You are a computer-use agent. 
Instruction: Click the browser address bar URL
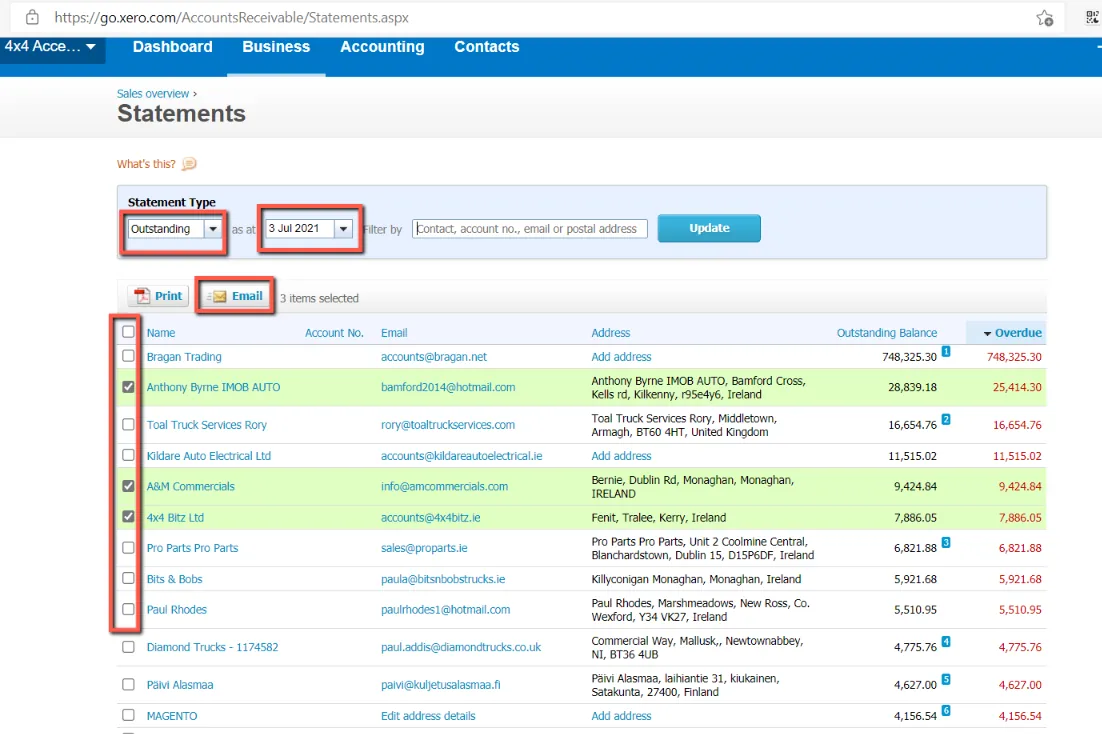[x=231, y=18]
